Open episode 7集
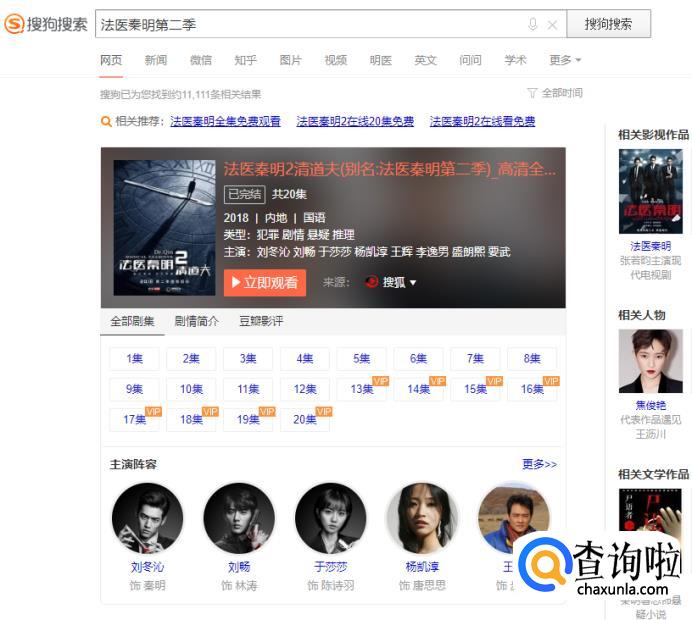Image resolution: width=692 pixels, height=620 pixels. (475, 359)
